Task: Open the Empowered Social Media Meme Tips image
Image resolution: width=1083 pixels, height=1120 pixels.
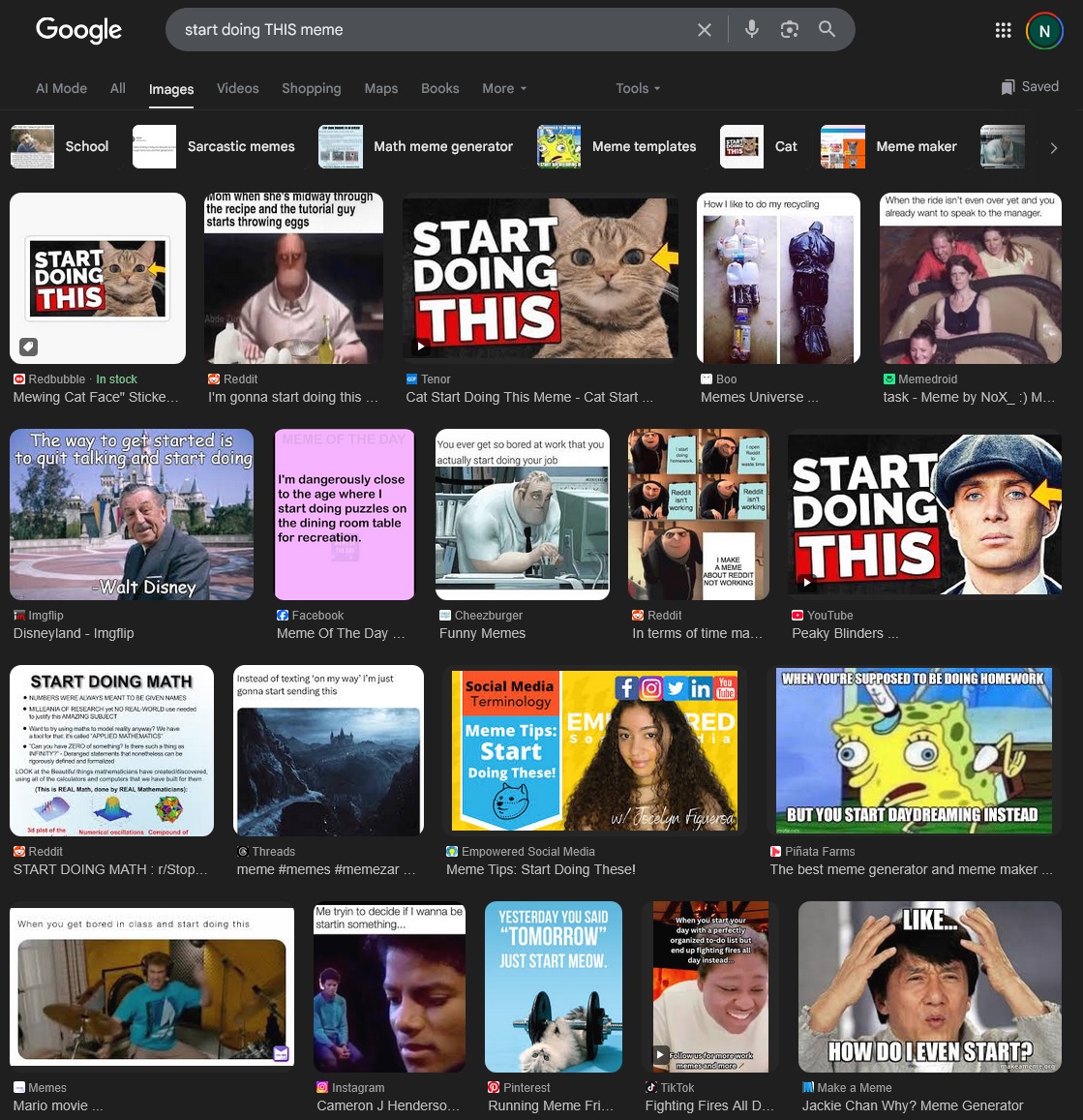Action: pos(594,751)
